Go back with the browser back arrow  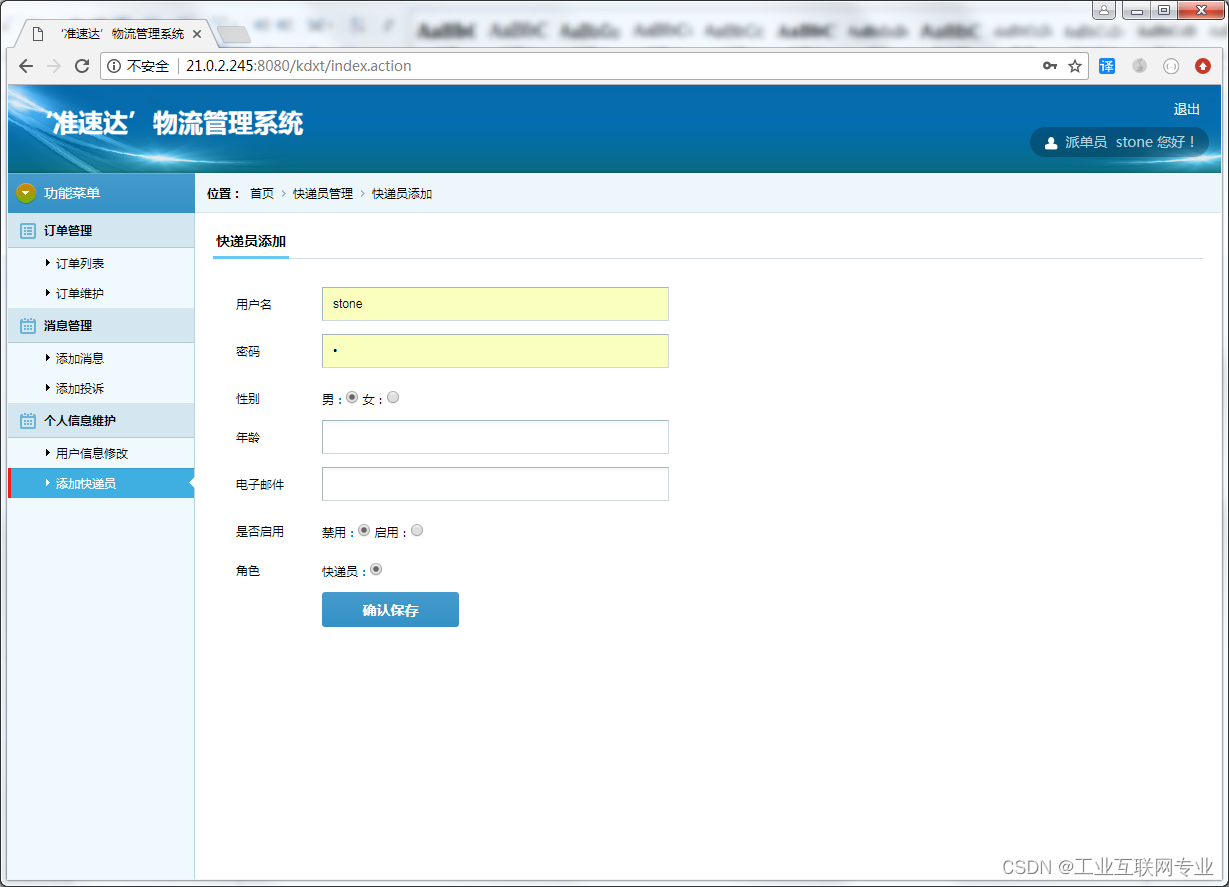(26, 66)
